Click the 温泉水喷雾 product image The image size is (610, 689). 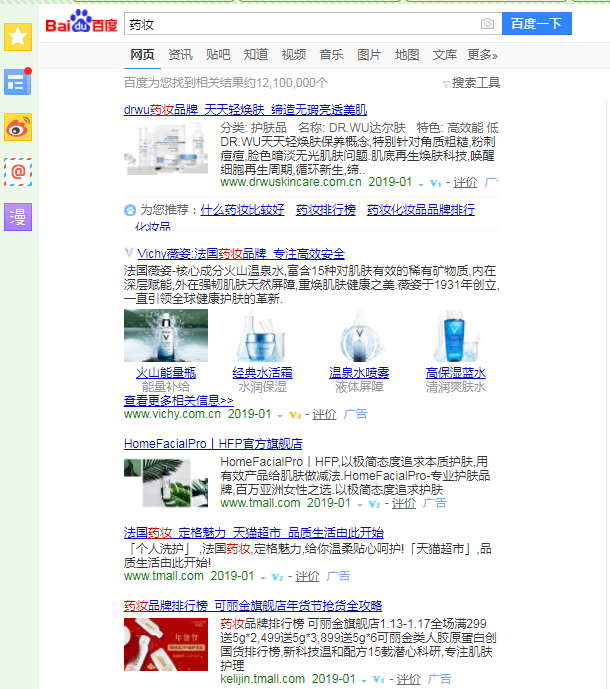coord(360,335)
